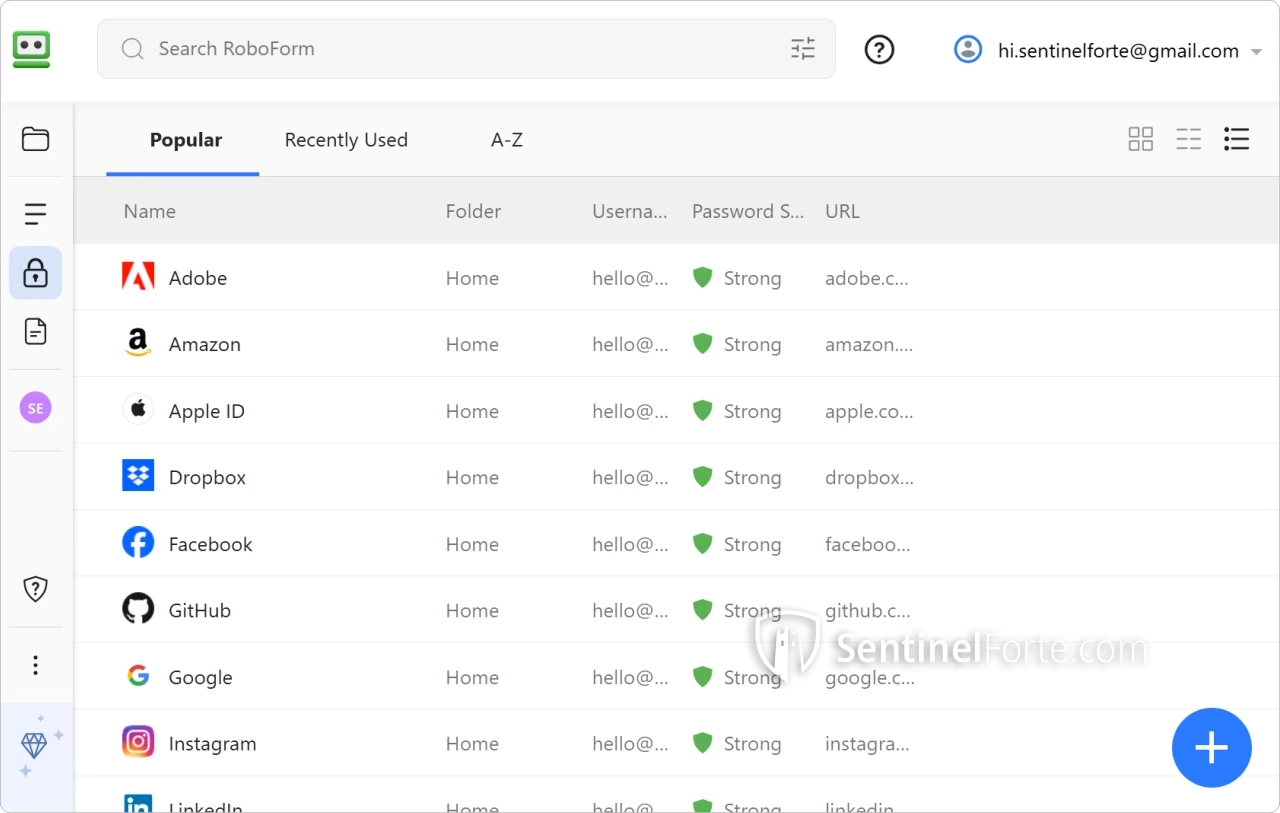Open the folders icon in sidebar
Viewport: 1280px width, 813px height.
click(x=36, y=139)
